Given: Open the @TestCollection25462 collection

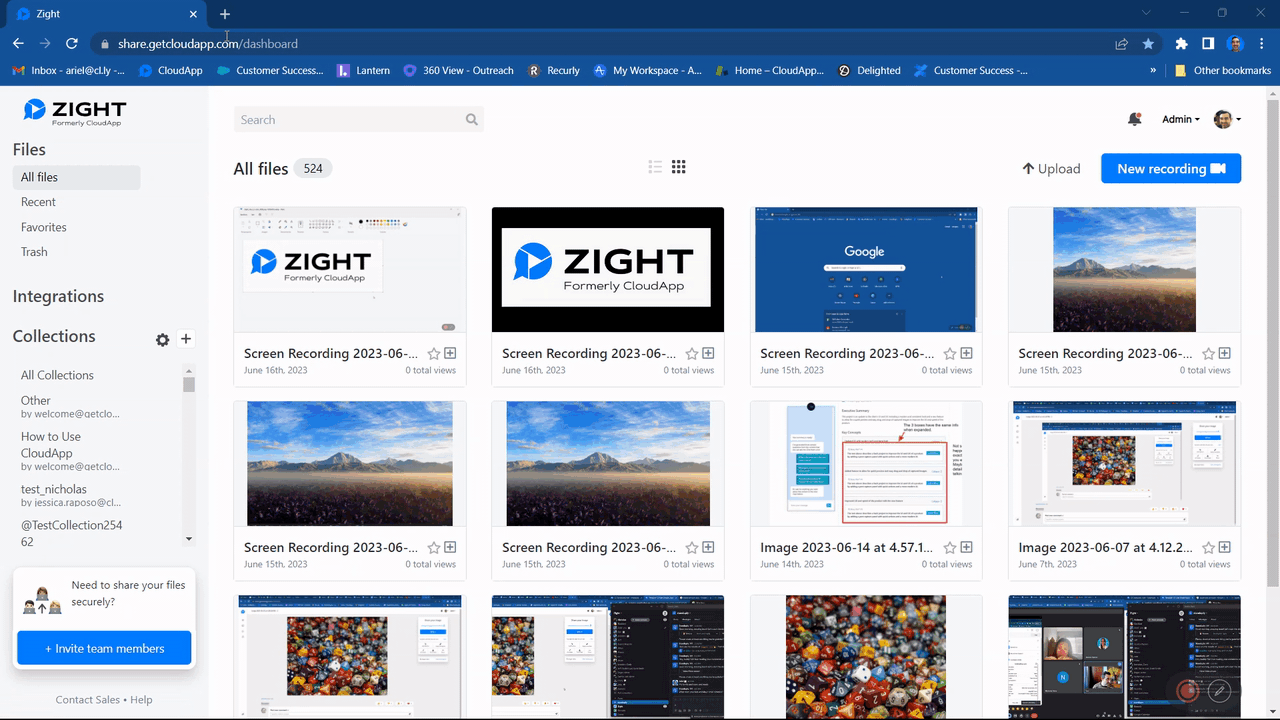Looking at the screenshot, I should [72, 533].
